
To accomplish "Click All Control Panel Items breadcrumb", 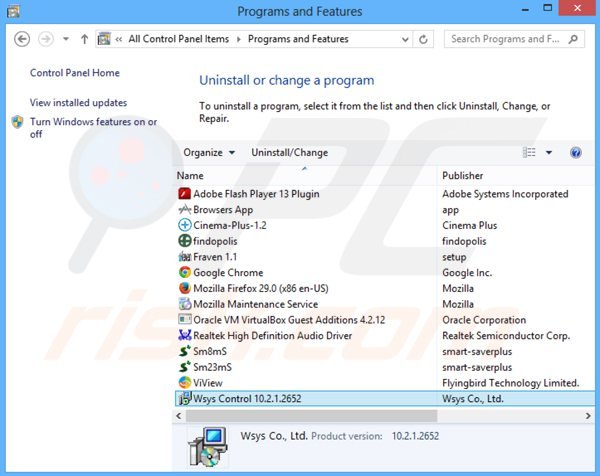I will (x=179, y=39).
